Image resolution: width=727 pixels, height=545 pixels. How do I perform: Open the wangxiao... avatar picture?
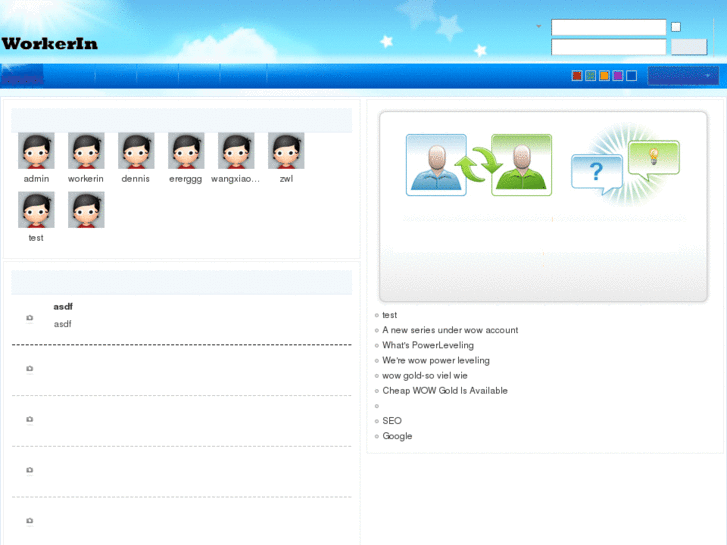pyautogui.click(x=236, y=151)
